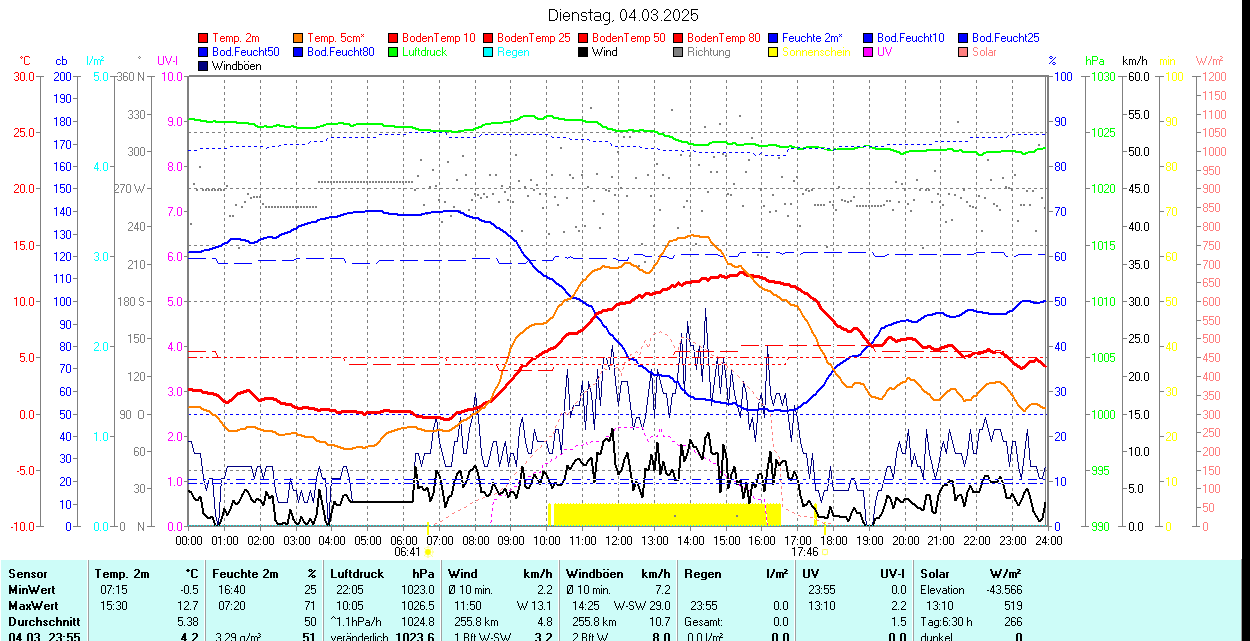Click the blue cb axis unit label
Image resolution: width=1250 pixels, height=641 pixels.
click(x=62, y=61)
